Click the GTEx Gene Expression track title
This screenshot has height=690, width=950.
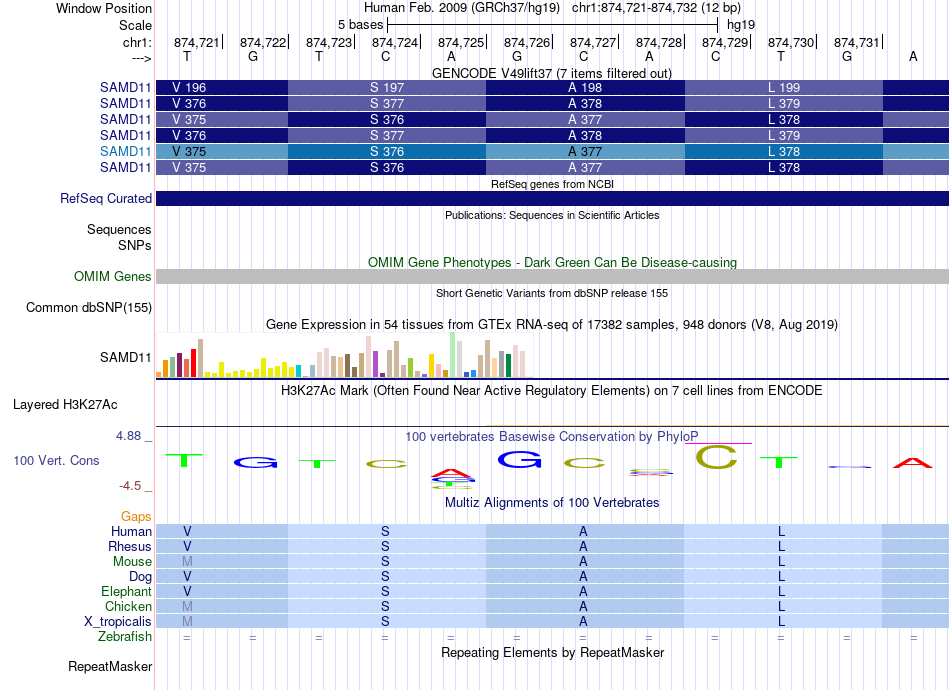(x=552, y=325)
